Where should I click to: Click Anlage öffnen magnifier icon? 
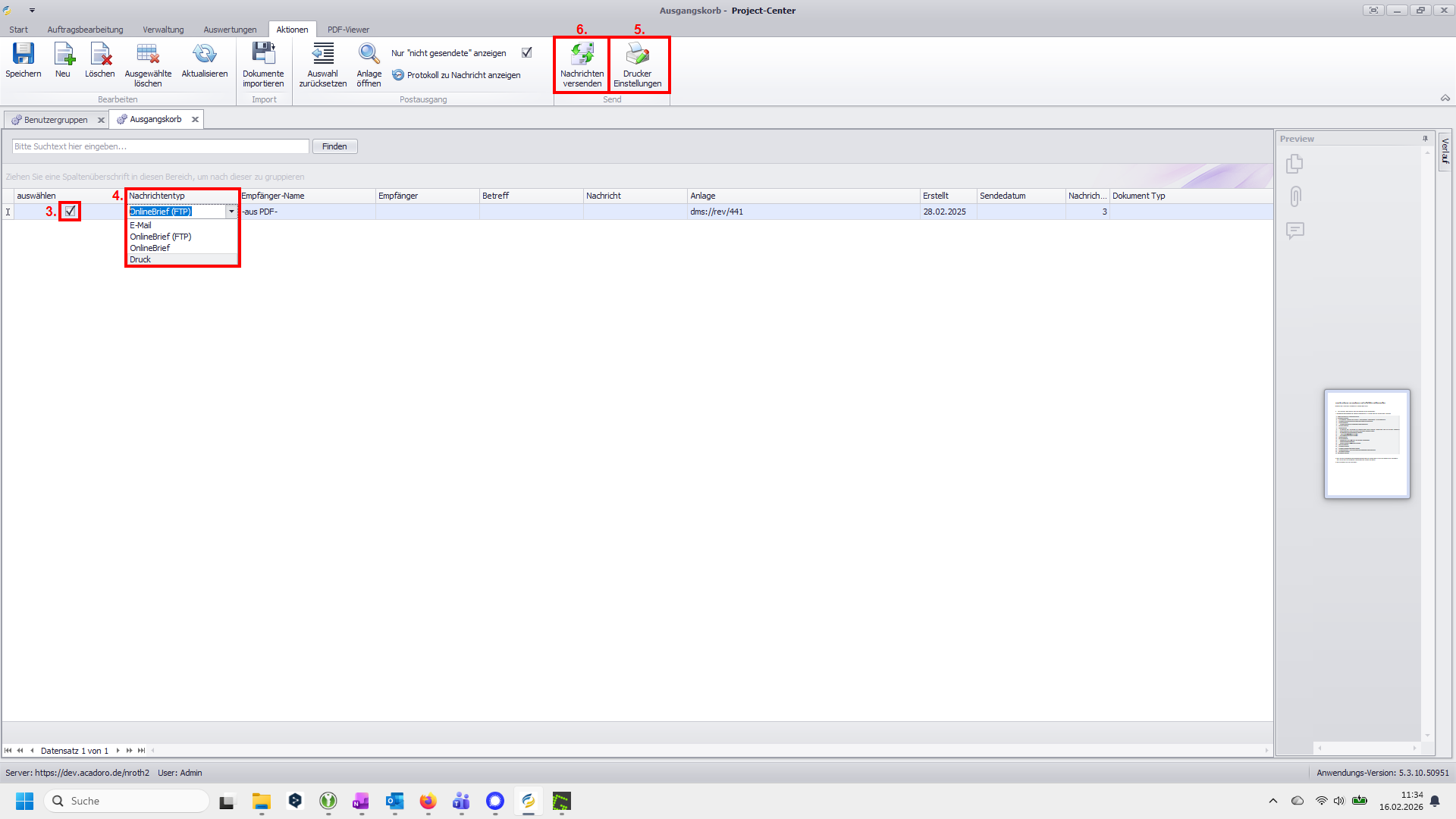click(x=369, y=55)
